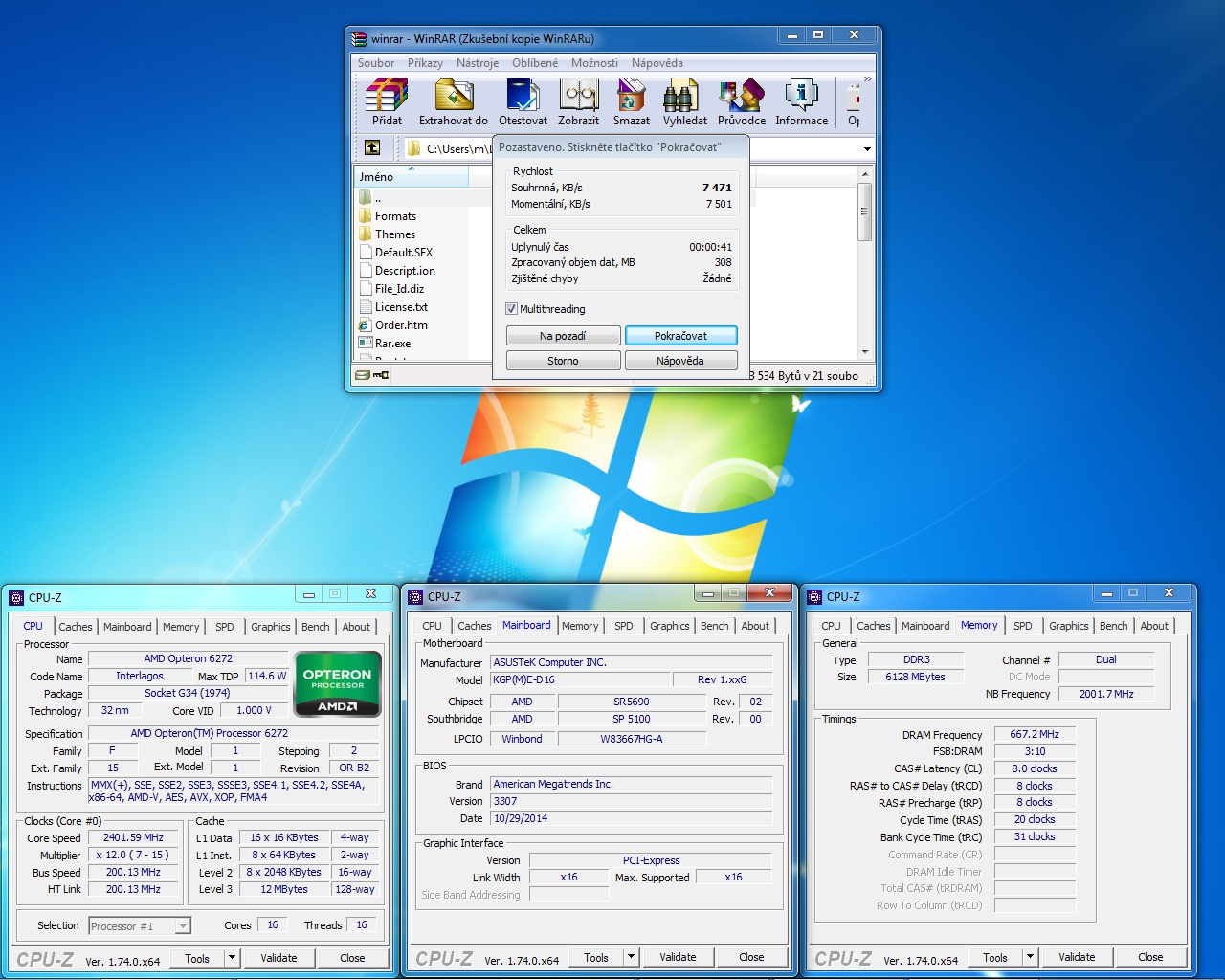Screen dimensions: 1225x980
Task: Click the DDR3 memory type field
Action: tap(917, 659)
